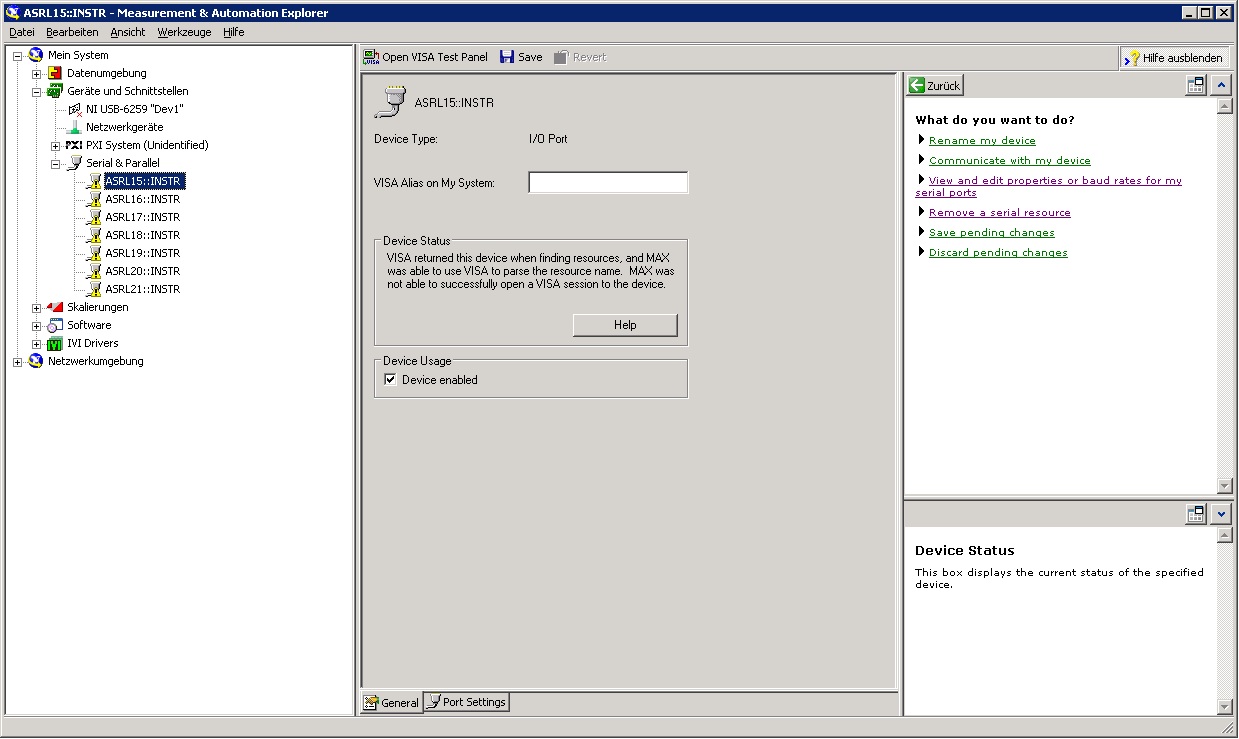Open the Datei menu

[22, 32]
